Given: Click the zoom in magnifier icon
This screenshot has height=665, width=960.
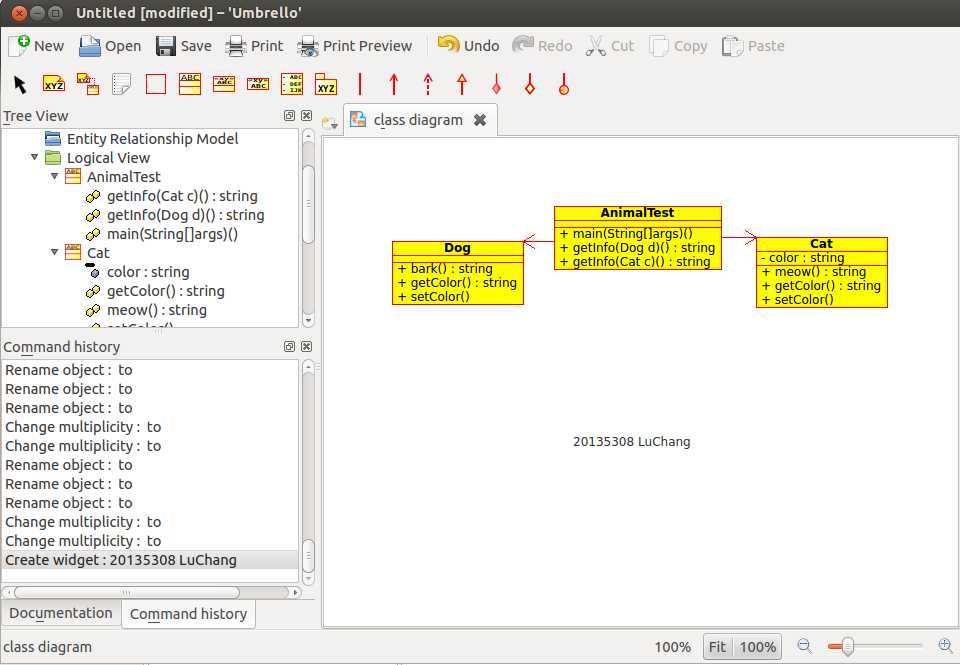Looking at the screenshot, I should point(945,645).
